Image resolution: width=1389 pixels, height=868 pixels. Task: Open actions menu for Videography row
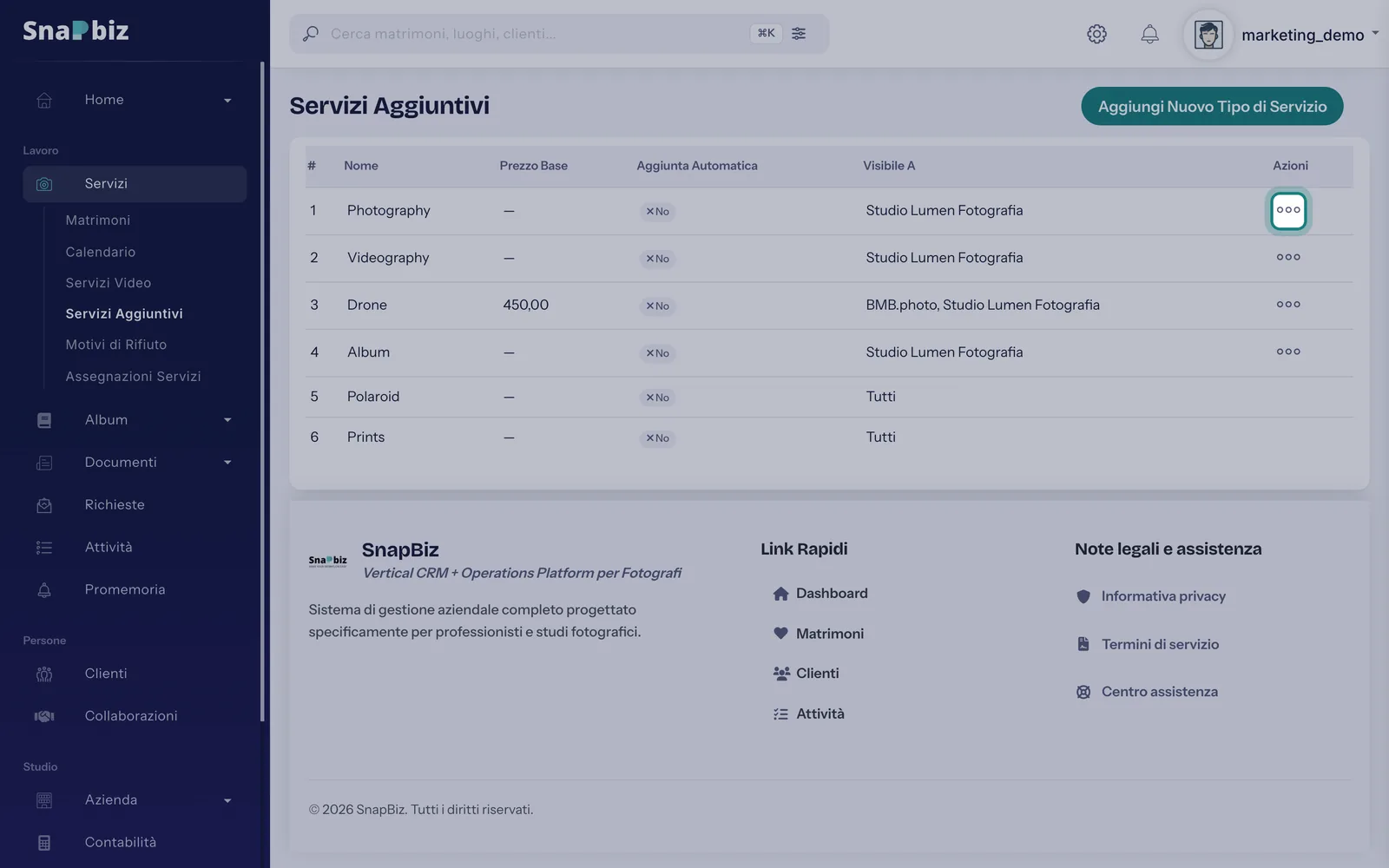1288,257
